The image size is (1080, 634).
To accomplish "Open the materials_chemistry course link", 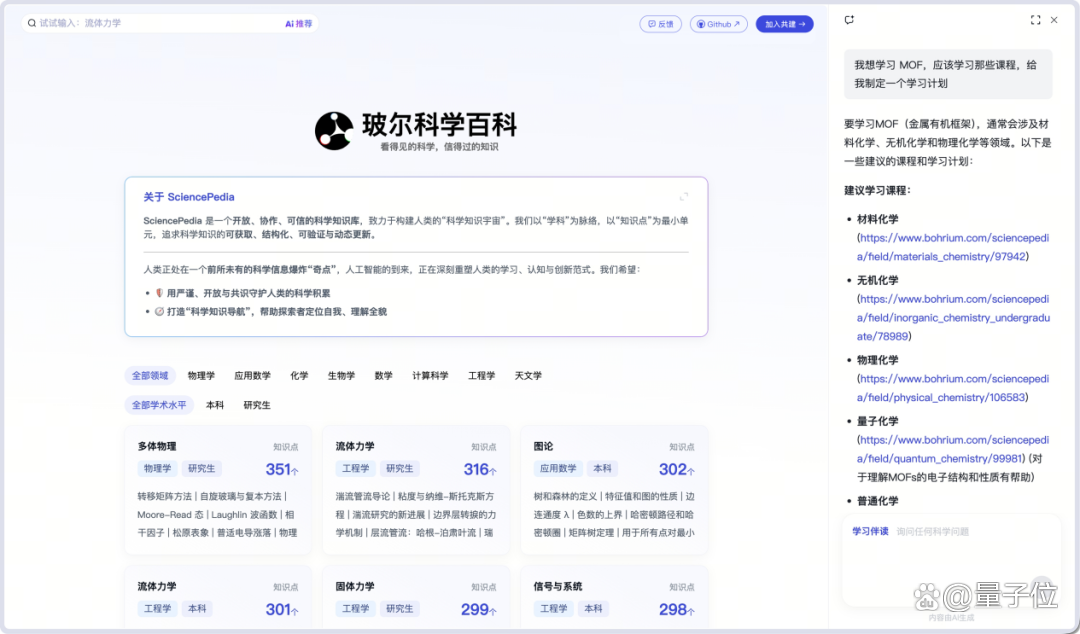I will (953, 247).
